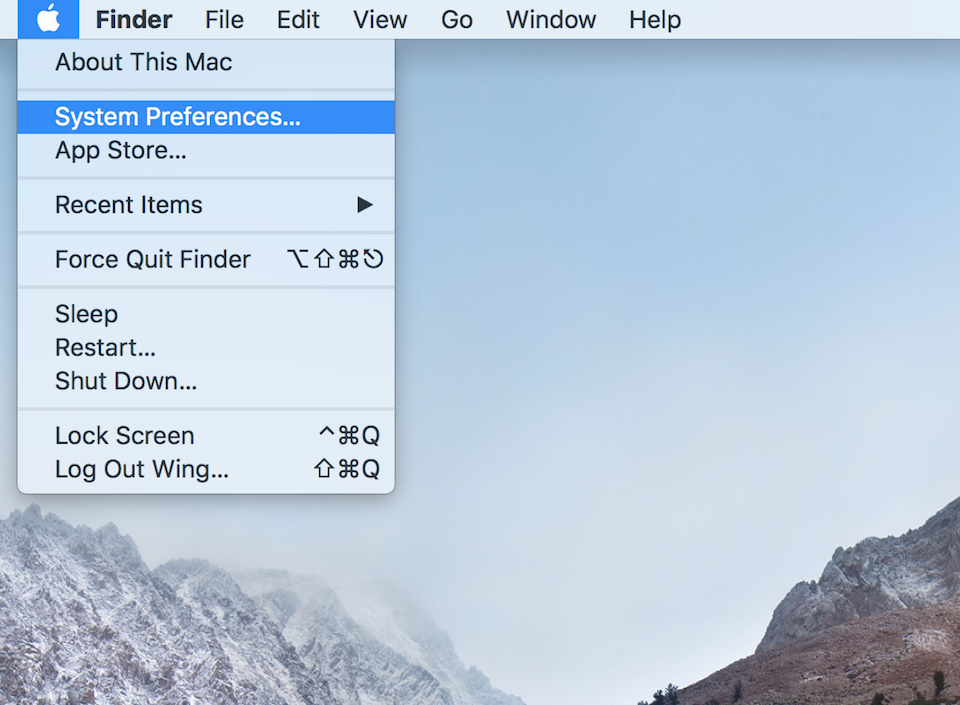The height and width of the screenshot is (705, 960).
Task: Select Force Quit Finder
Action: (x=152, y=259)
